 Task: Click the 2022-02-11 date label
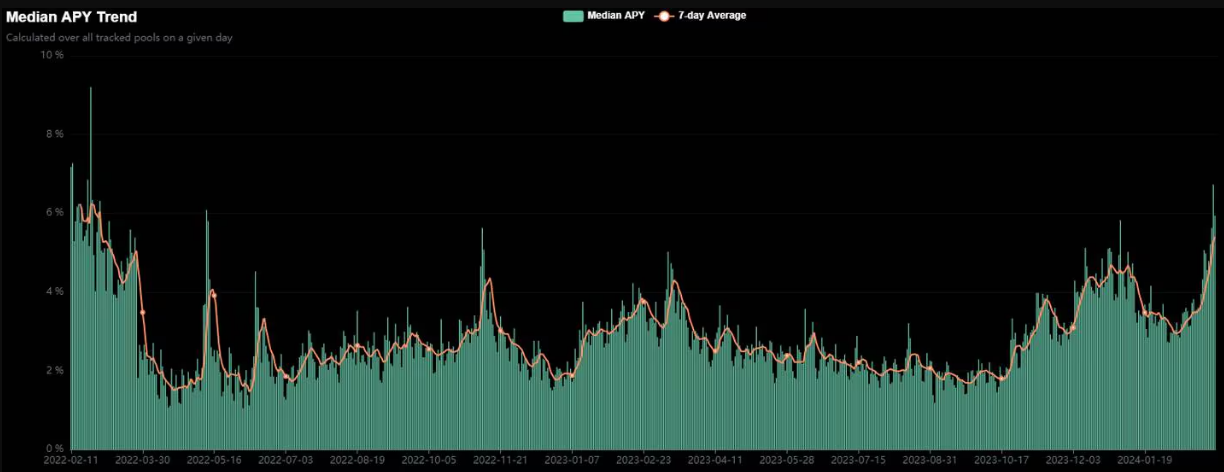71,461
